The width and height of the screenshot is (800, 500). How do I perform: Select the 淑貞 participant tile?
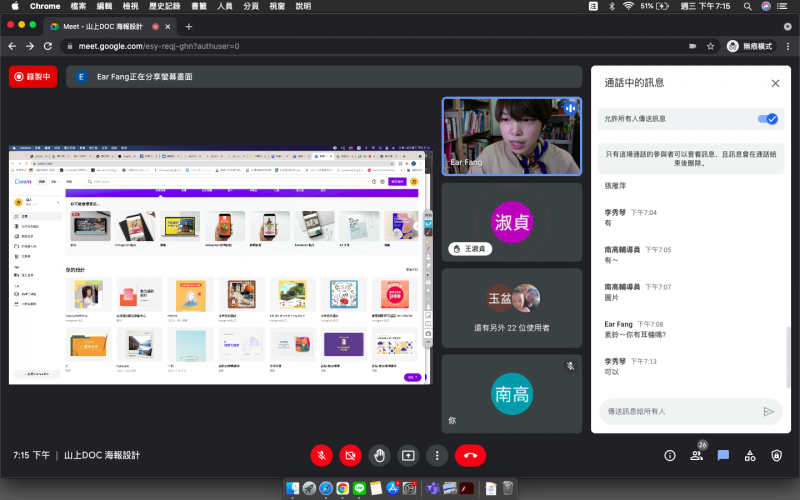(512, 222)
